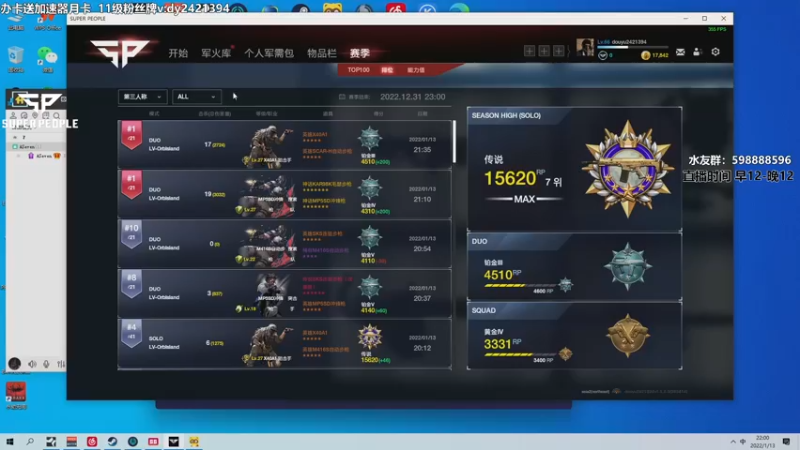
Task: Switch to the 开始 tab
Action: 178,53
